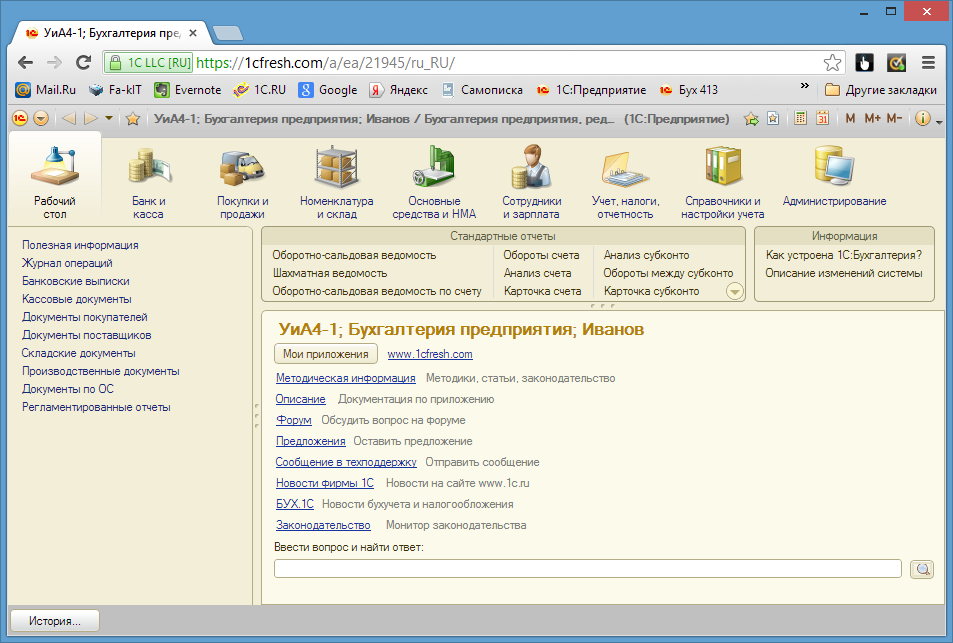Open Регламентированные отчеты in left panel
This screenshot has width=953, height=643.
pos(96,407)
